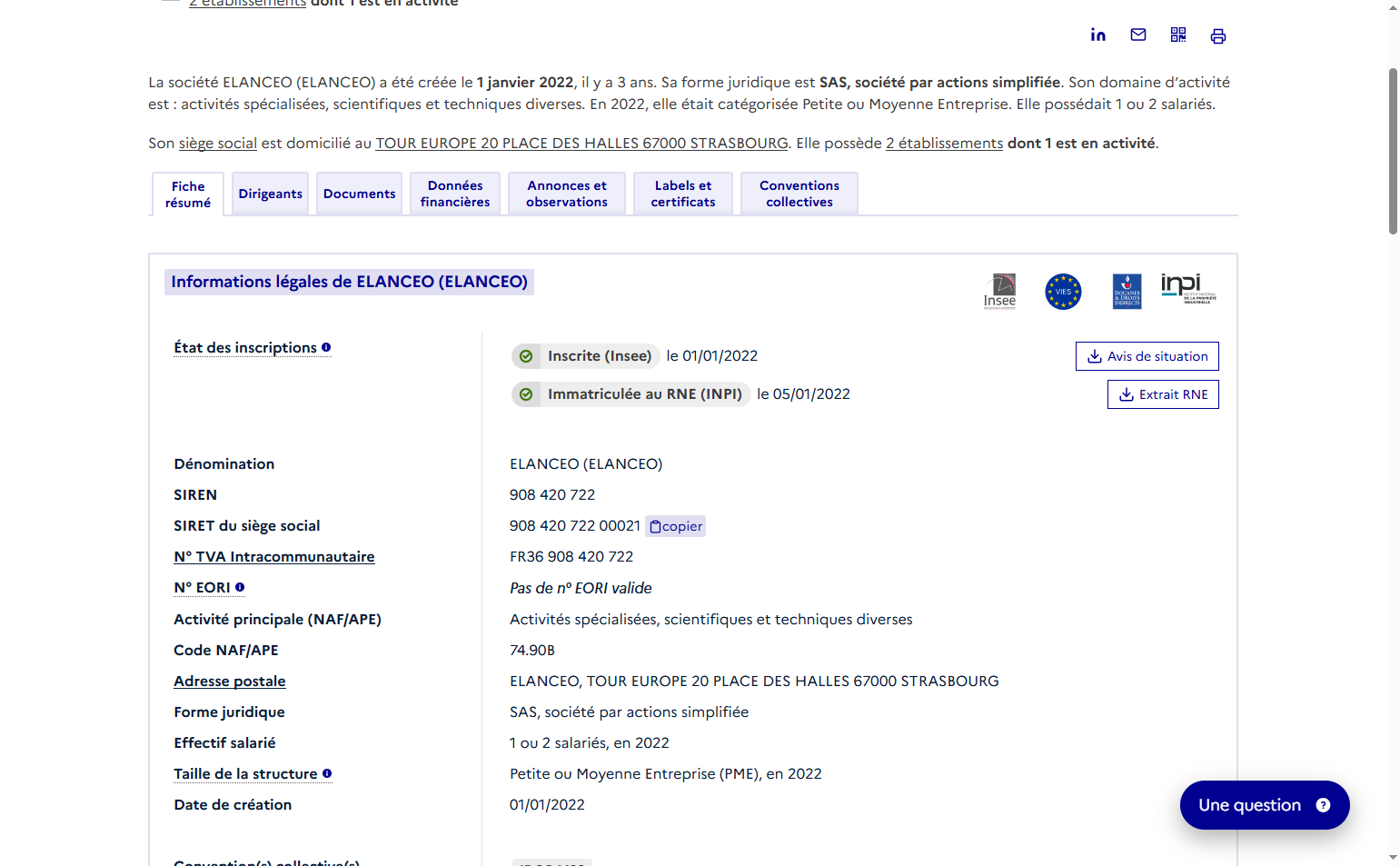
Task: Share by email via envelope icon
Action: (x=1137, y=35)
